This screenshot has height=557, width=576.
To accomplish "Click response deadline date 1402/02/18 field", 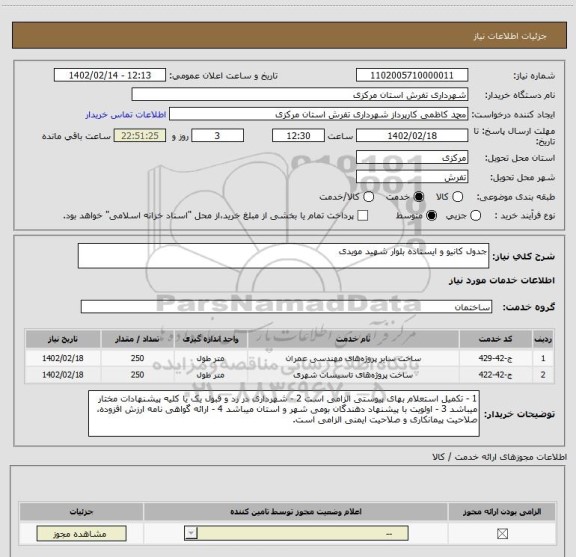I will click(412, 136).
